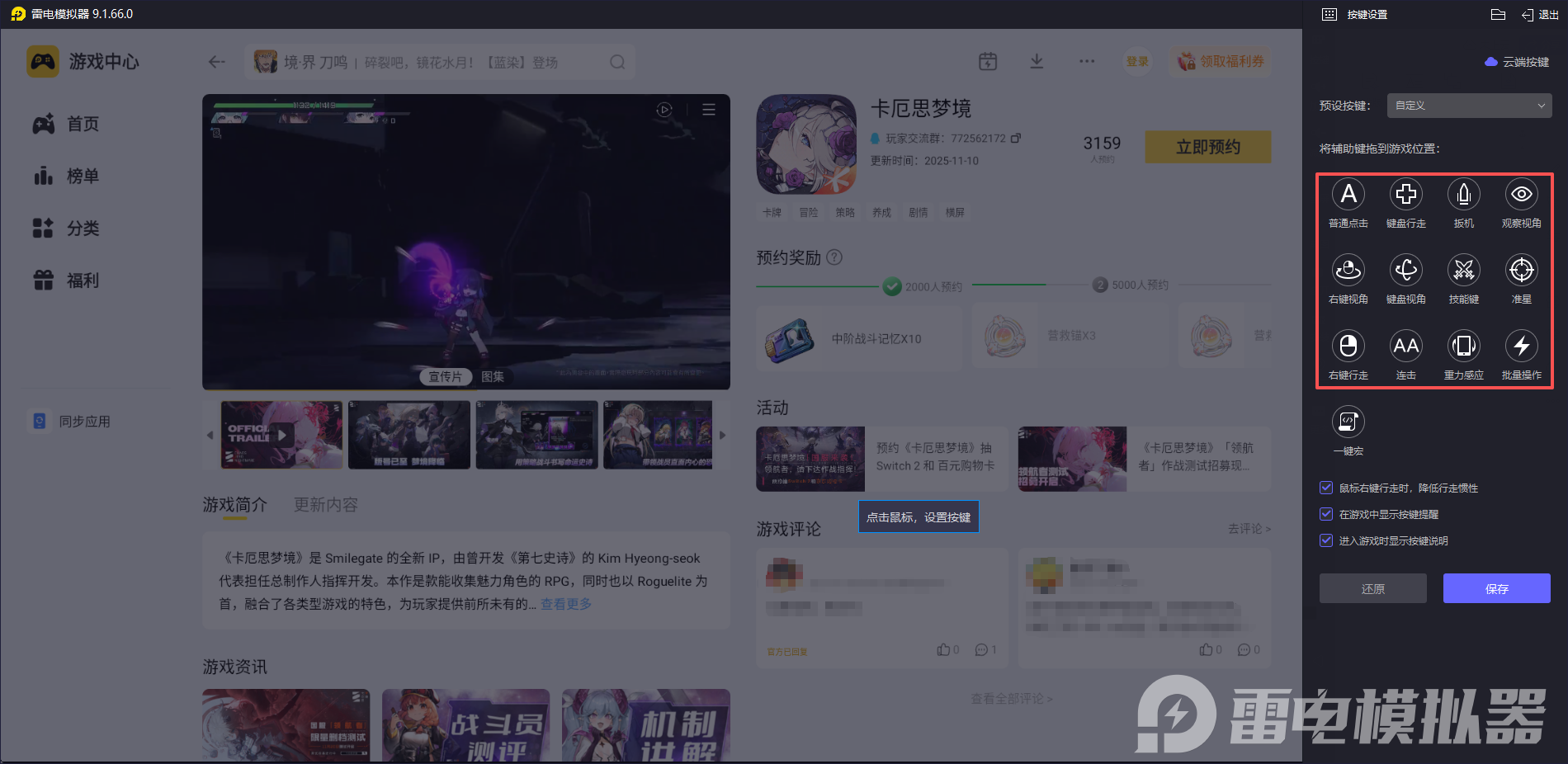1568x764 pixels.
Task: Open 分类 in the sidebar
Action: 66,228
